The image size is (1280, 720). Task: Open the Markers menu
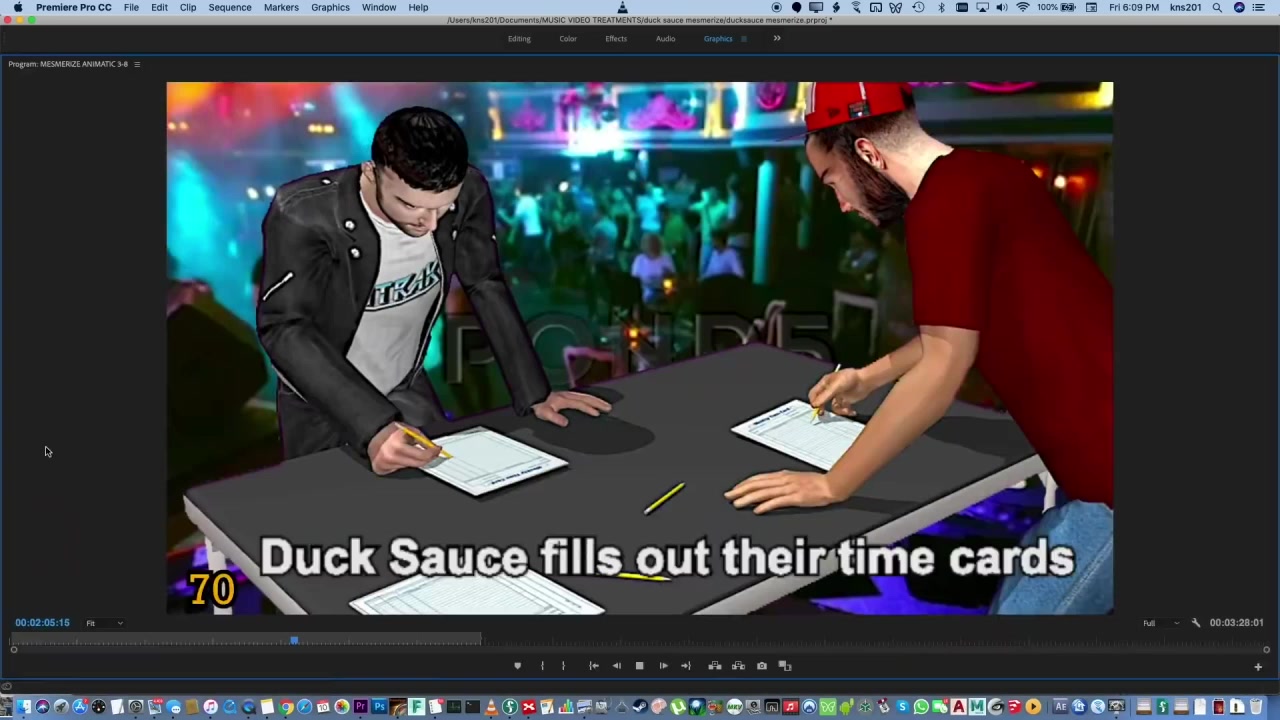pos(281,7)
